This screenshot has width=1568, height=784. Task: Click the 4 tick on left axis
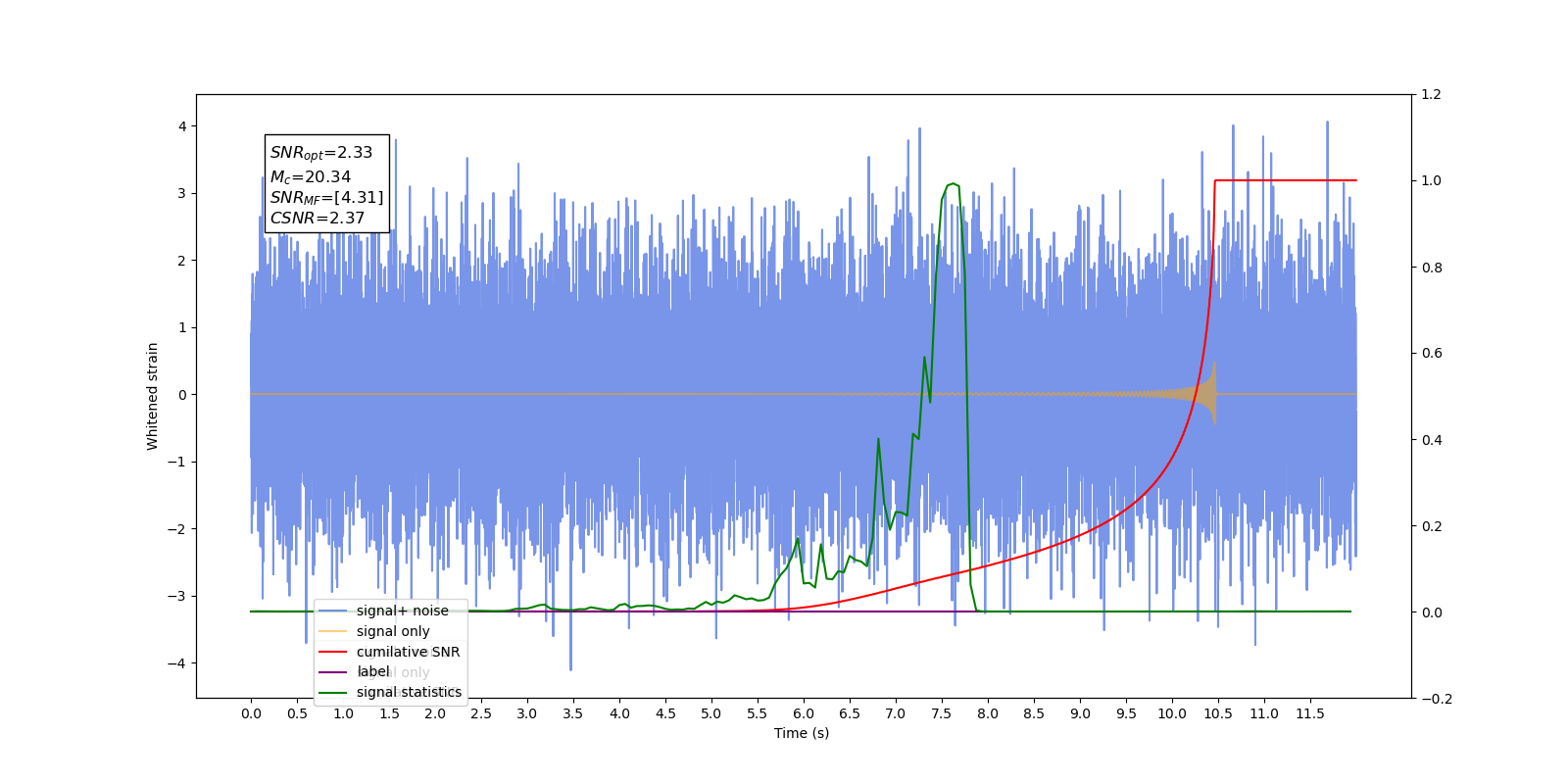click(x=182, y=126)
